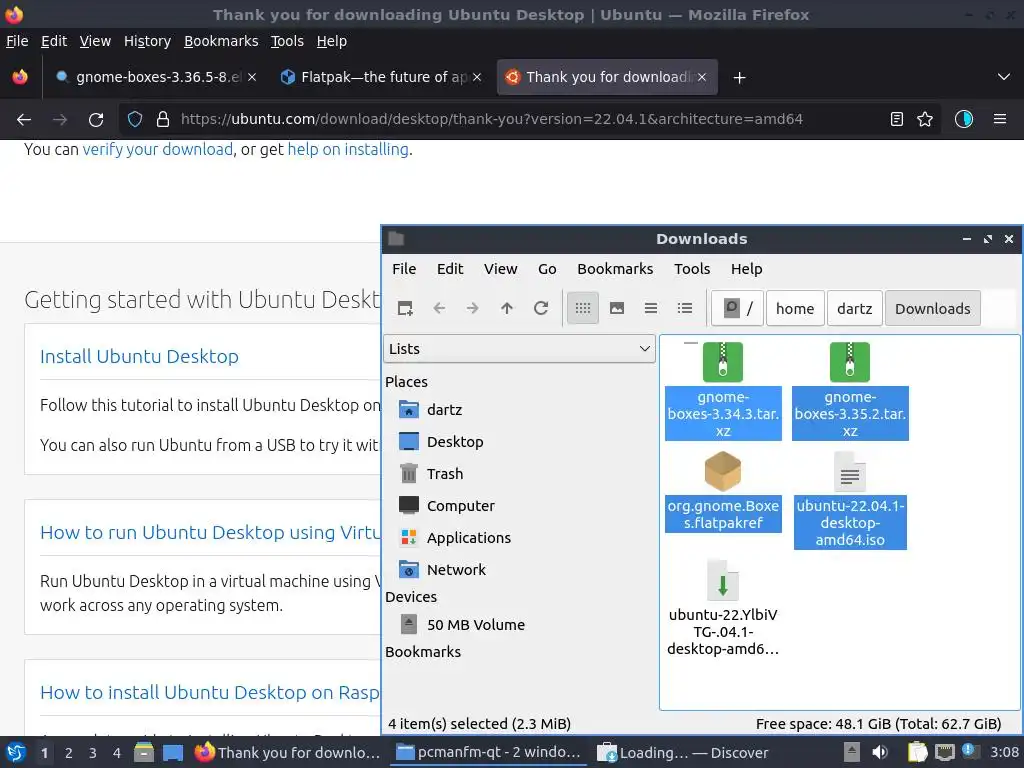Open the help on installing link
This screenshot has height=768, width=1024.
tap(348, 150)
